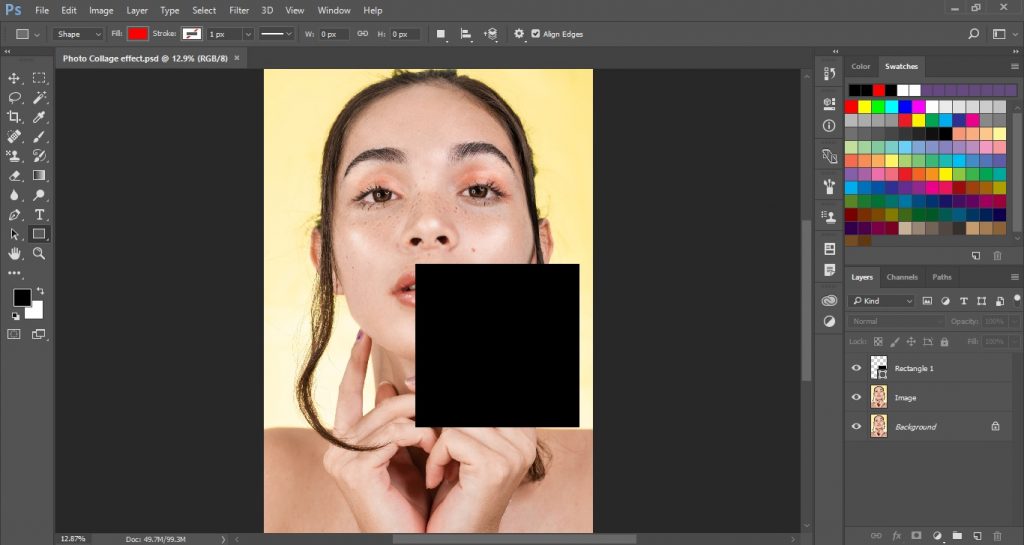1024x545 pixels.
Task: Select the Magic Wand tool
Action: pos(39,98)
